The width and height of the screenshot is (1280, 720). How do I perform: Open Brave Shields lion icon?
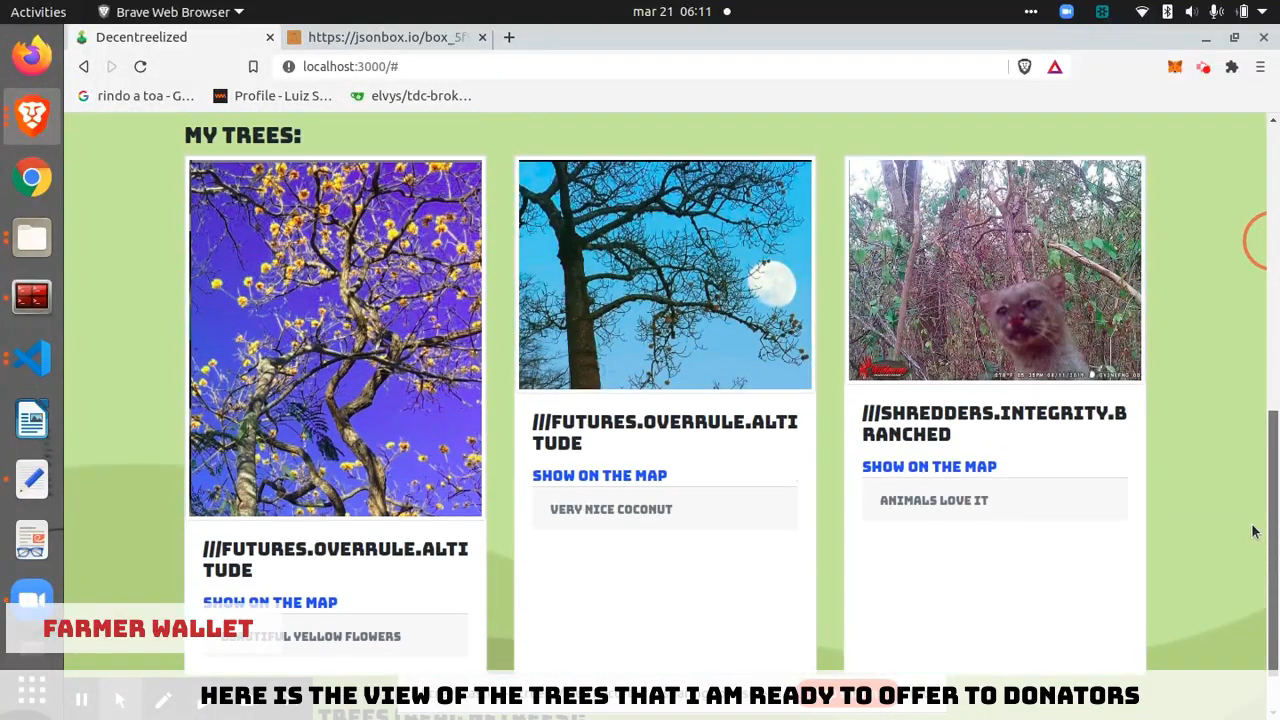coord(1025,67)
